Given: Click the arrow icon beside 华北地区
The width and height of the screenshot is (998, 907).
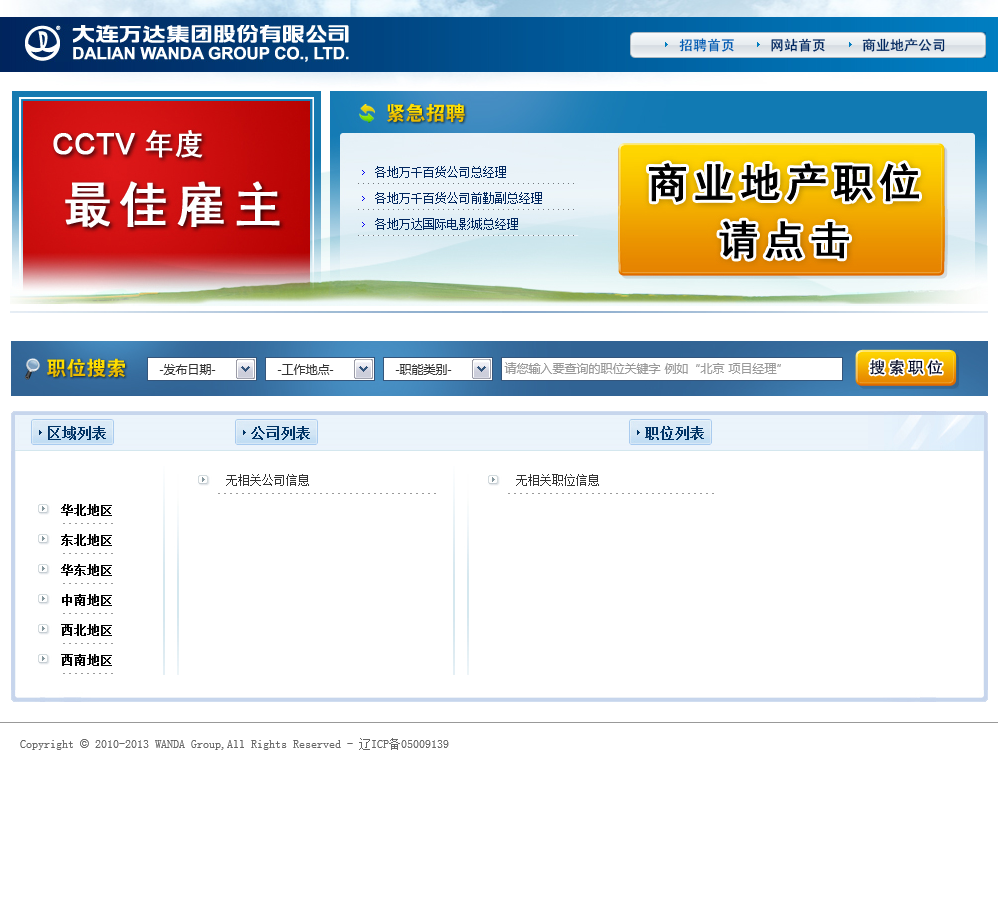Looking at the screenshot, I should [43, 509].
